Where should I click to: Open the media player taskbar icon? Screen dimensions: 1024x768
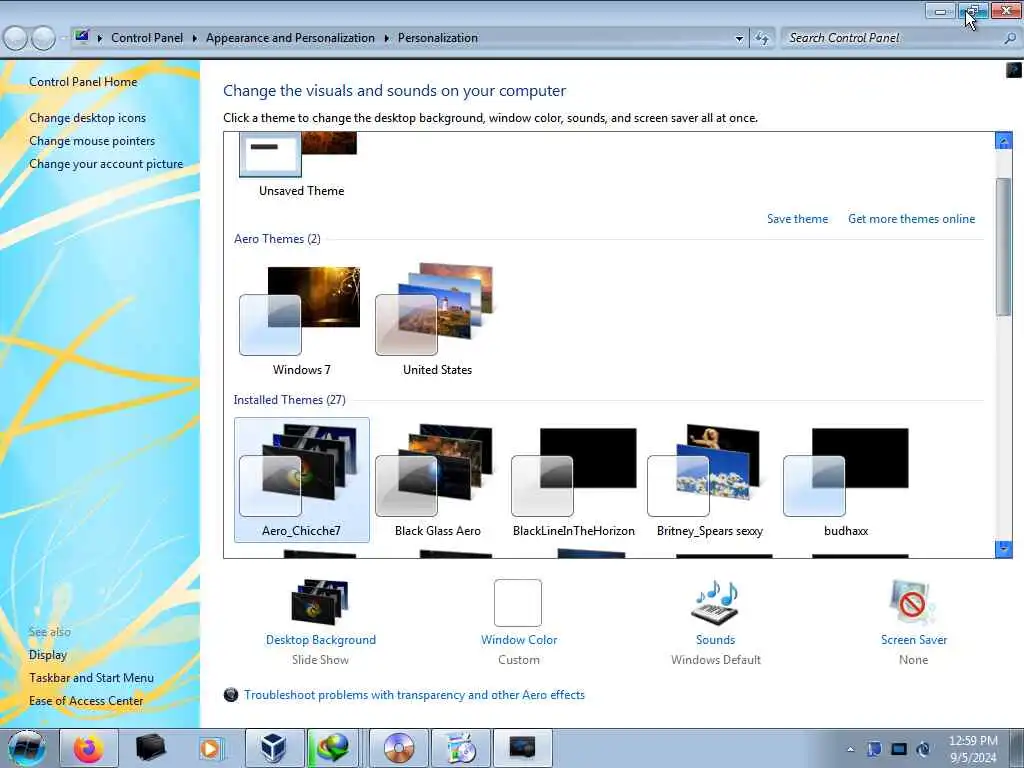[211, 748]
